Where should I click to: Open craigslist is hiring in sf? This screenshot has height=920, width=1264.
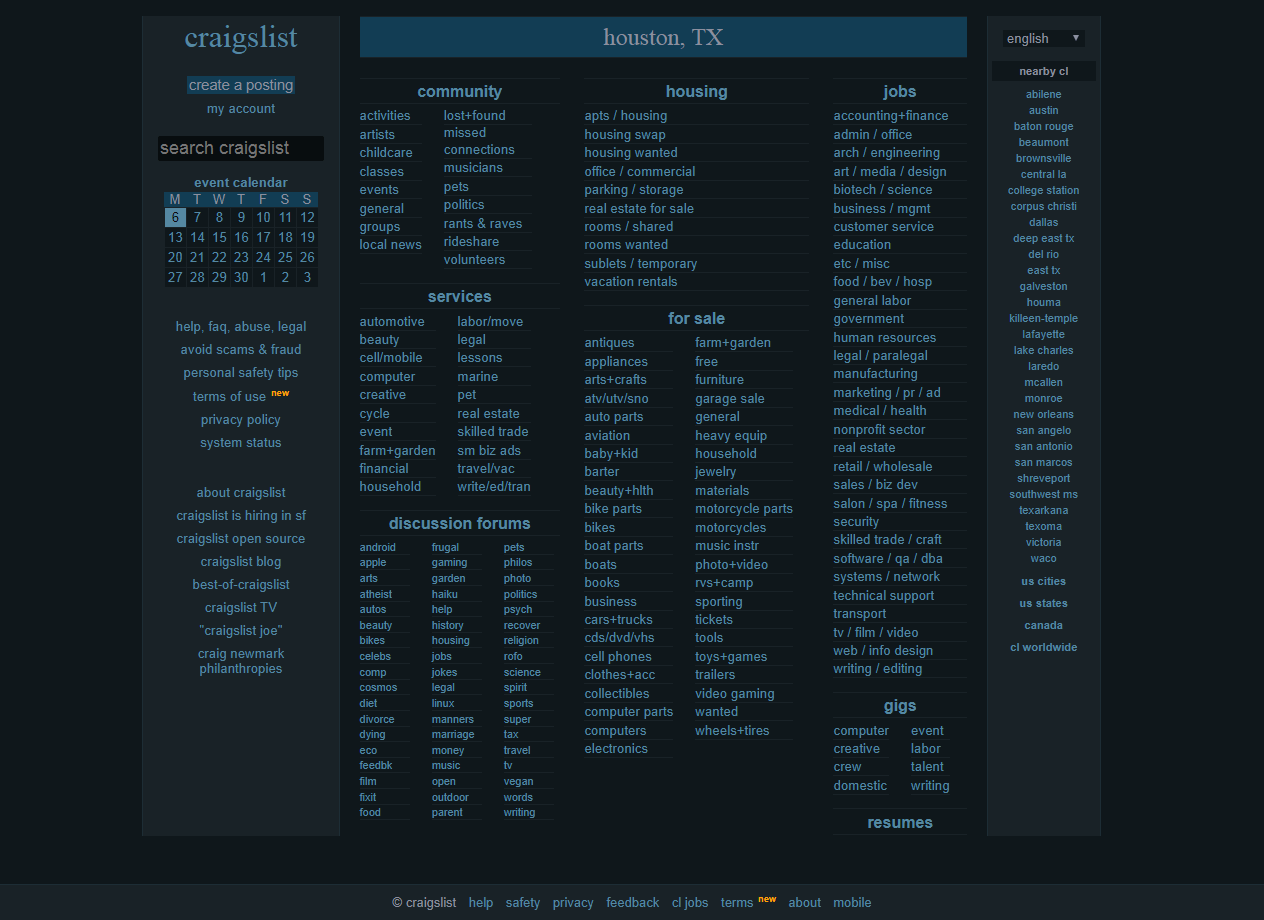pos(241,515)
